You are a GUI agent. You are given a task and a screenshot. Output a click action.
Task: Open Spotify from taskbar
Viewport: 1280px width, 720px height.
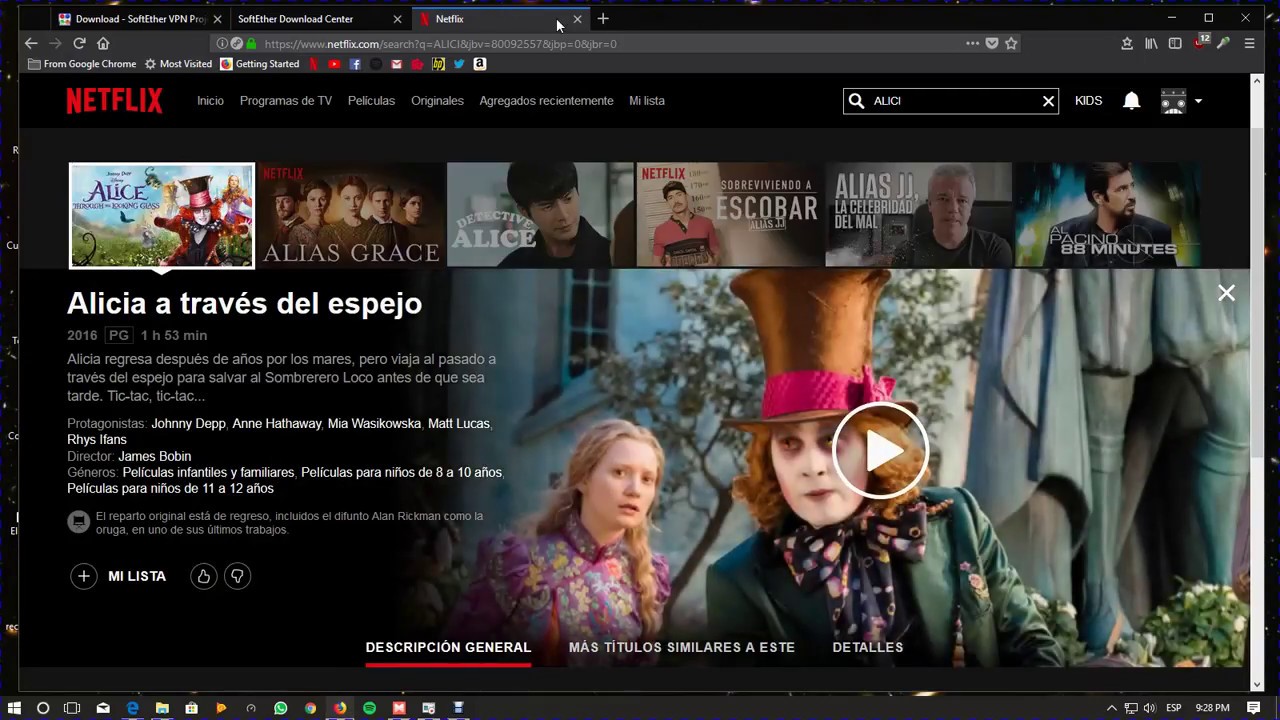click(x=370, y=708)
